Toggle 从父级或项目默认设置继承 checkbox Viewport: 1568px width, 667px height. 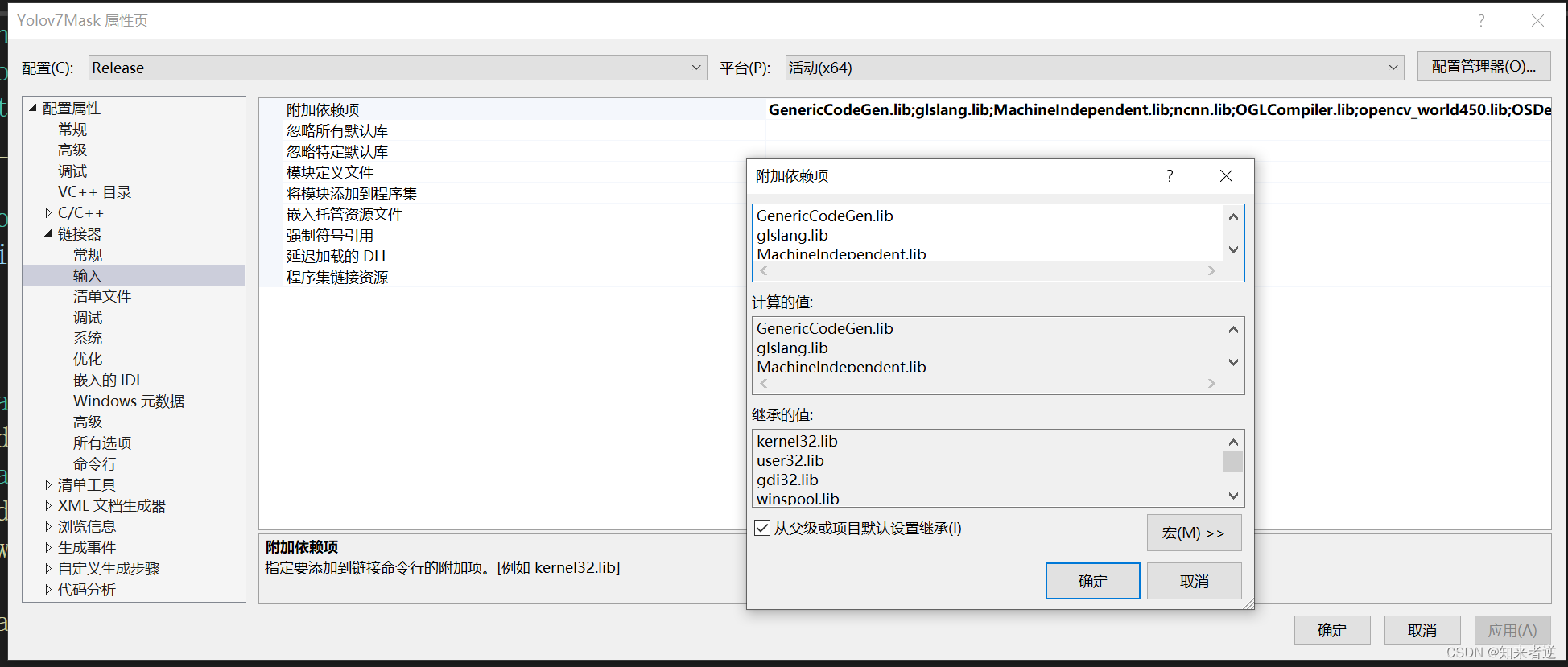pyautogui.click(x=762, y=528)
